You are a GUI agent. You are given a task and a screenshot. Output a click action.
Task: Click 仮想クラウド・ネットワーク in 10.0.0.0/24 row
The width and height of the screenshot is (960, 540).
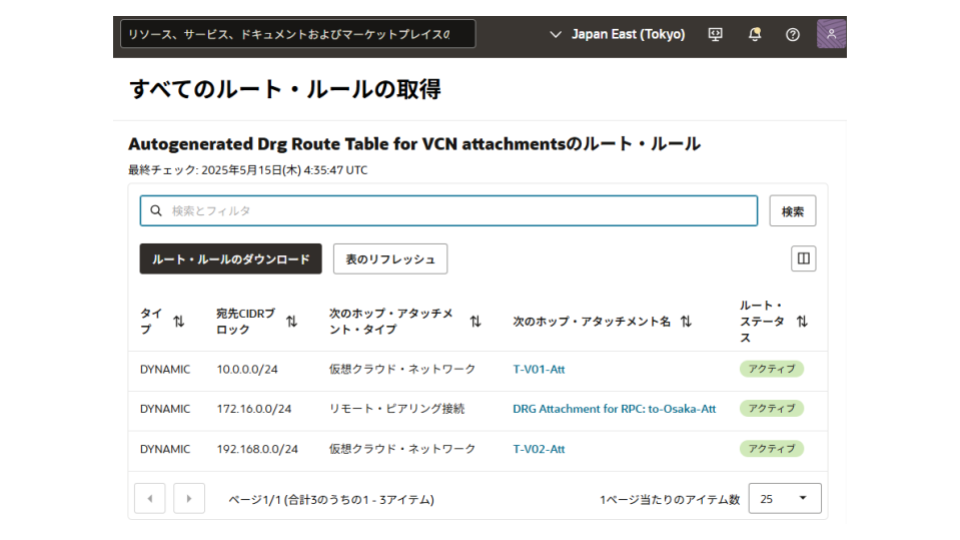(x=402, y=369)
